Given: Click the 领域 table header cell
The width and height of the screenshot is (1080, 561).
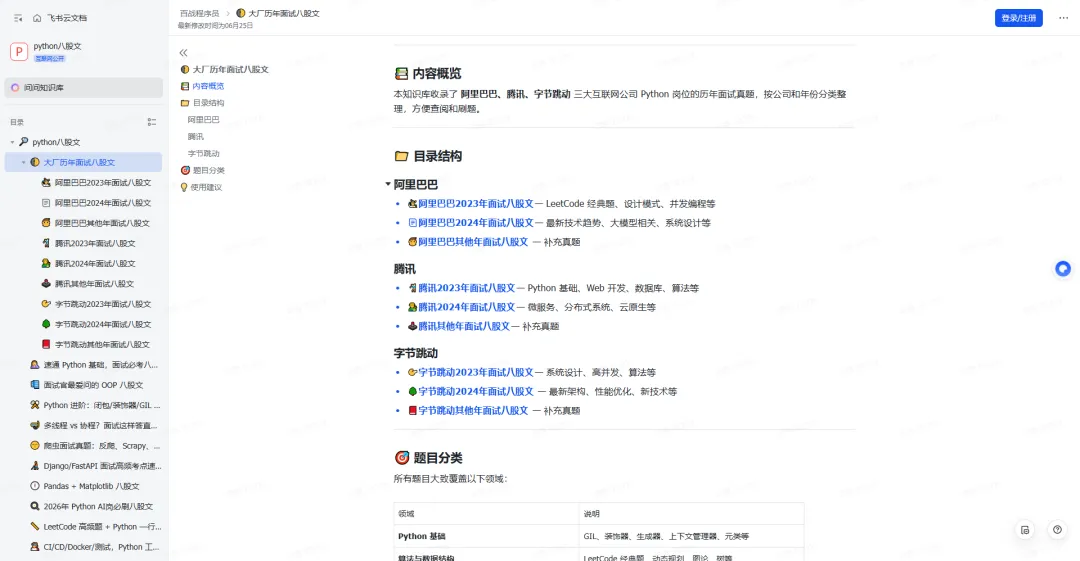Looking at the screenshot, I should click(486, 514).
